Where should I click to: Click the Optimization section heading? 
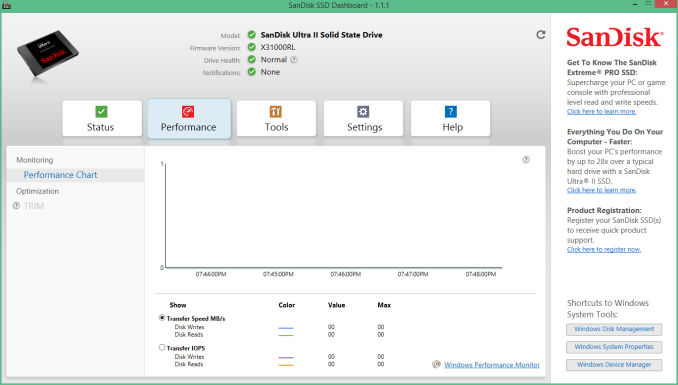tap(38, 191)
